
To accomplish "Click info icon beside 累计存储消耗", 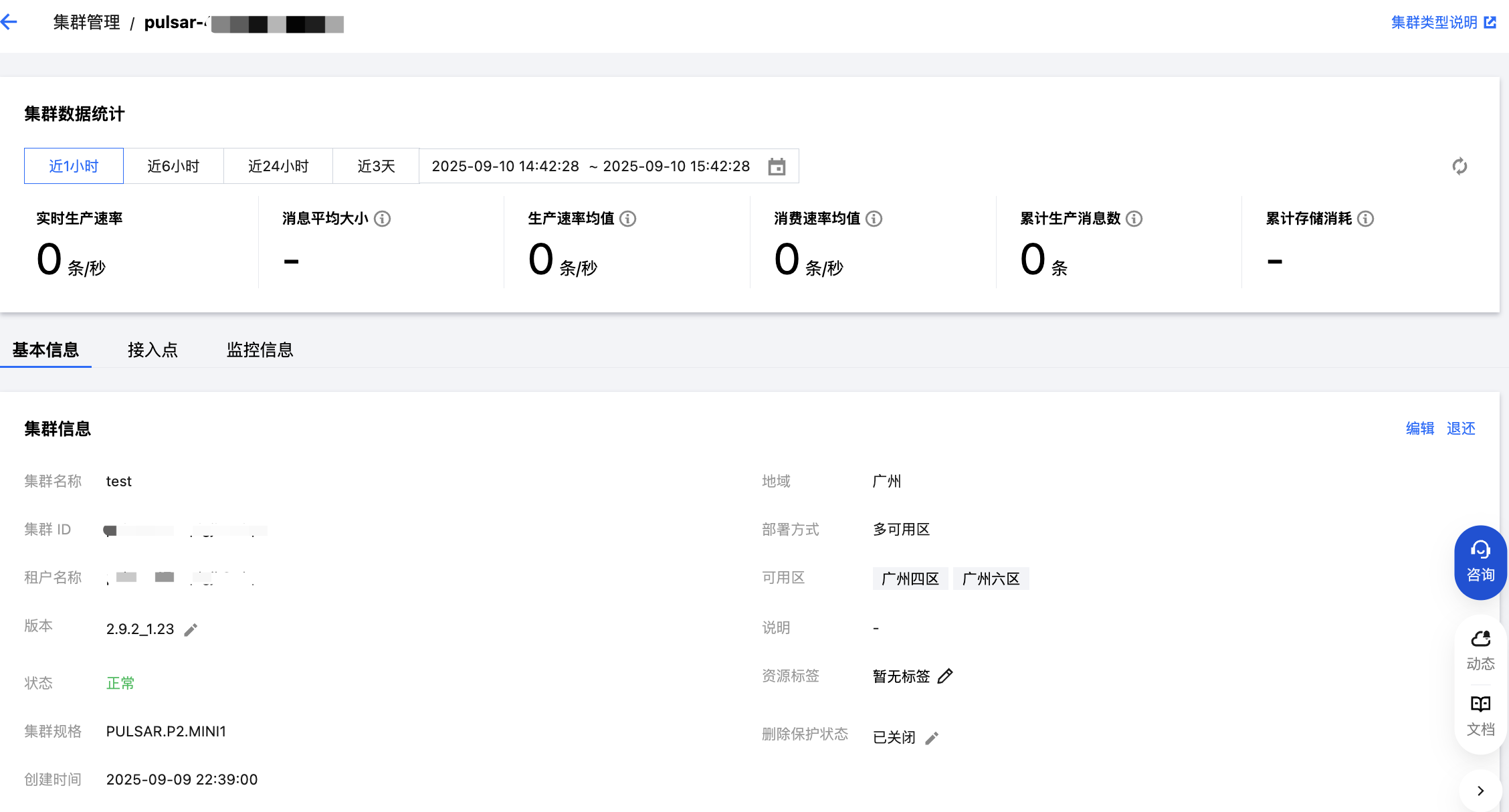I will coord(1366,219).
